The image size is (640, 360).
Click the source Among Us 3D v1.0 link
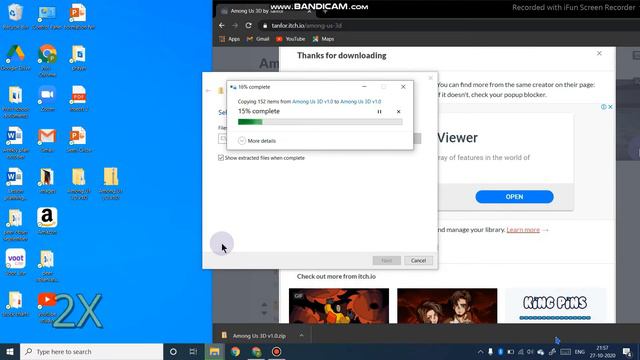(x=313, y=102)
